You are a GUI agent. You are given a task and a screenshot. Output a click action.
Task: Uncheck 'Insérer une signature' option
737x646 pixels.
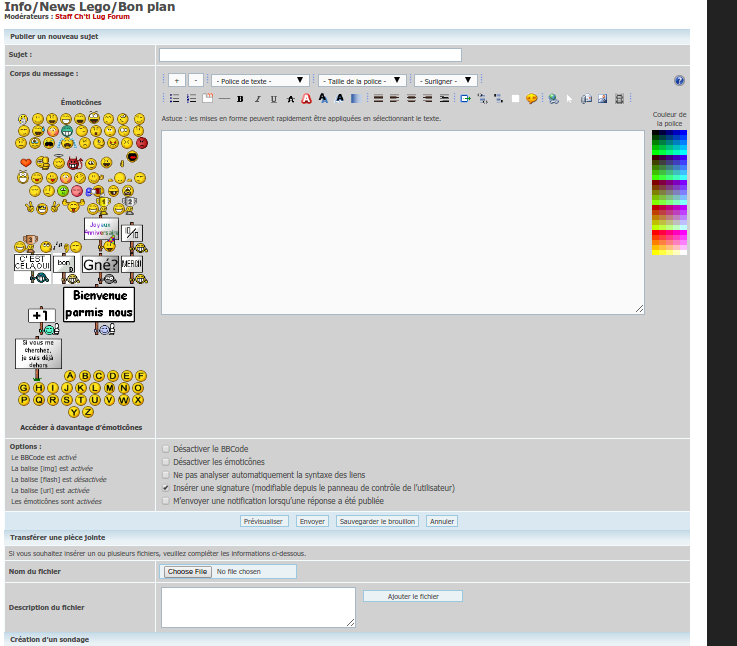166,488
